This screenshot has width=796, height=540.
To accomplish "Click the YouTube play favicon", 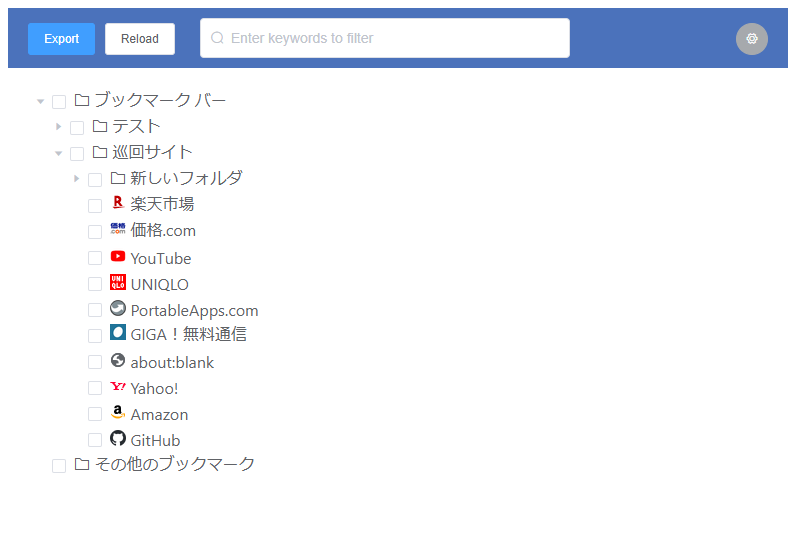I will [x=118, y=256].
